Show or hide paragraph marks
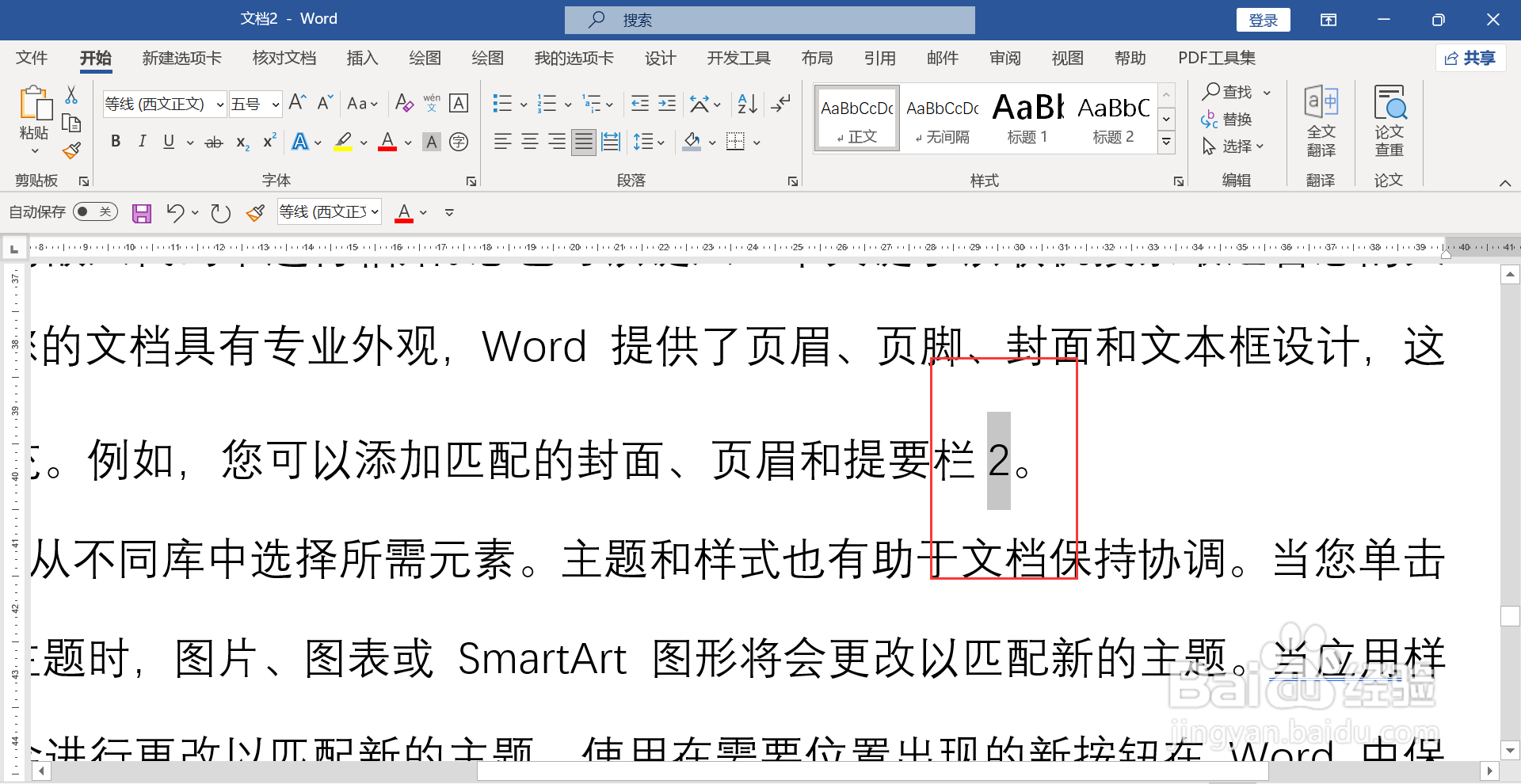This screenshot has height=784, width=1521. coord(781,104)
